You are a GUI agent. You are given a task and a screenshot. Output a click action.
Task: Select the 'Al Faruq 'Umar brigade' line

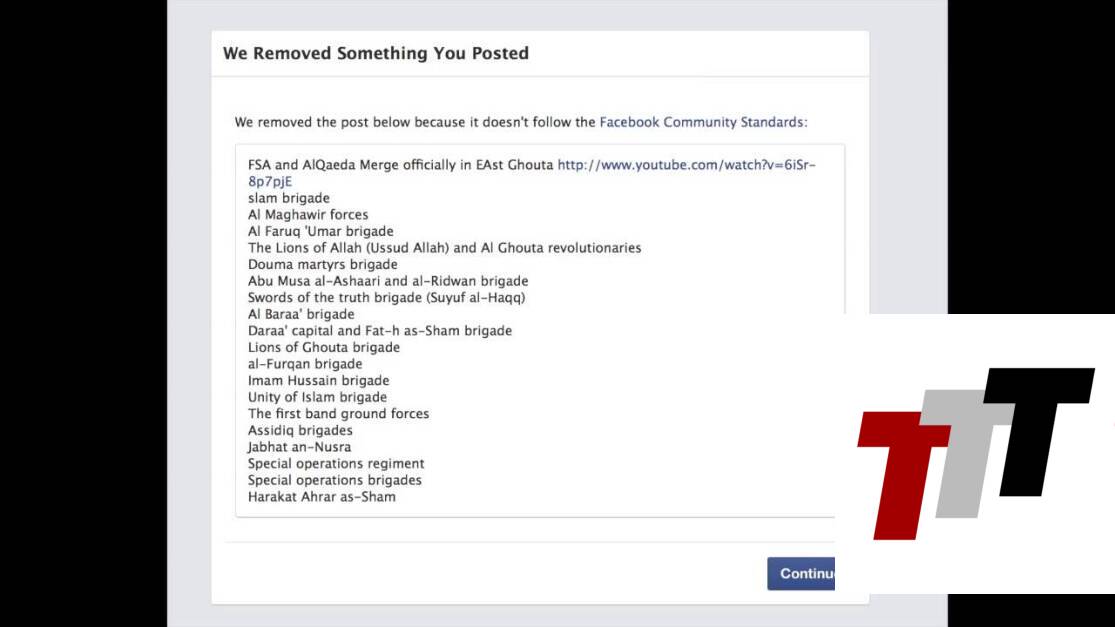(x=321, y=231)
